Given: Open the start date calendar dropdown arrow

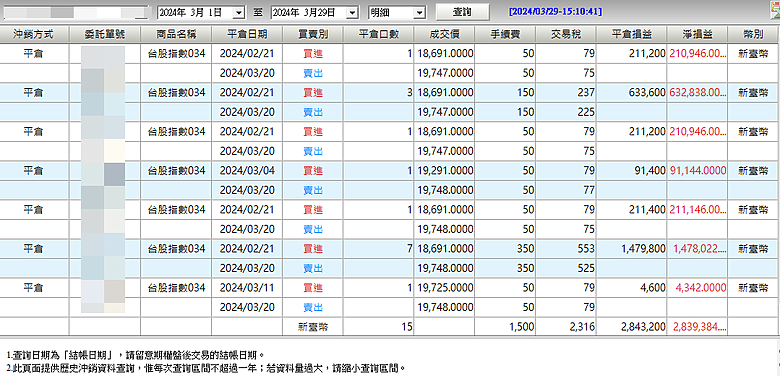Looking at the screenshot, I should point(239,12).
